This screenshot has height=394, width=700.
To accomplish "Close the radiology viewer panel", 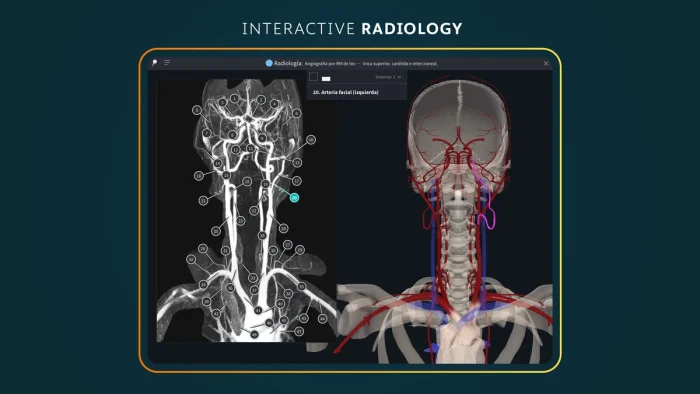I will pyautogui.click(x=546, y=63).
